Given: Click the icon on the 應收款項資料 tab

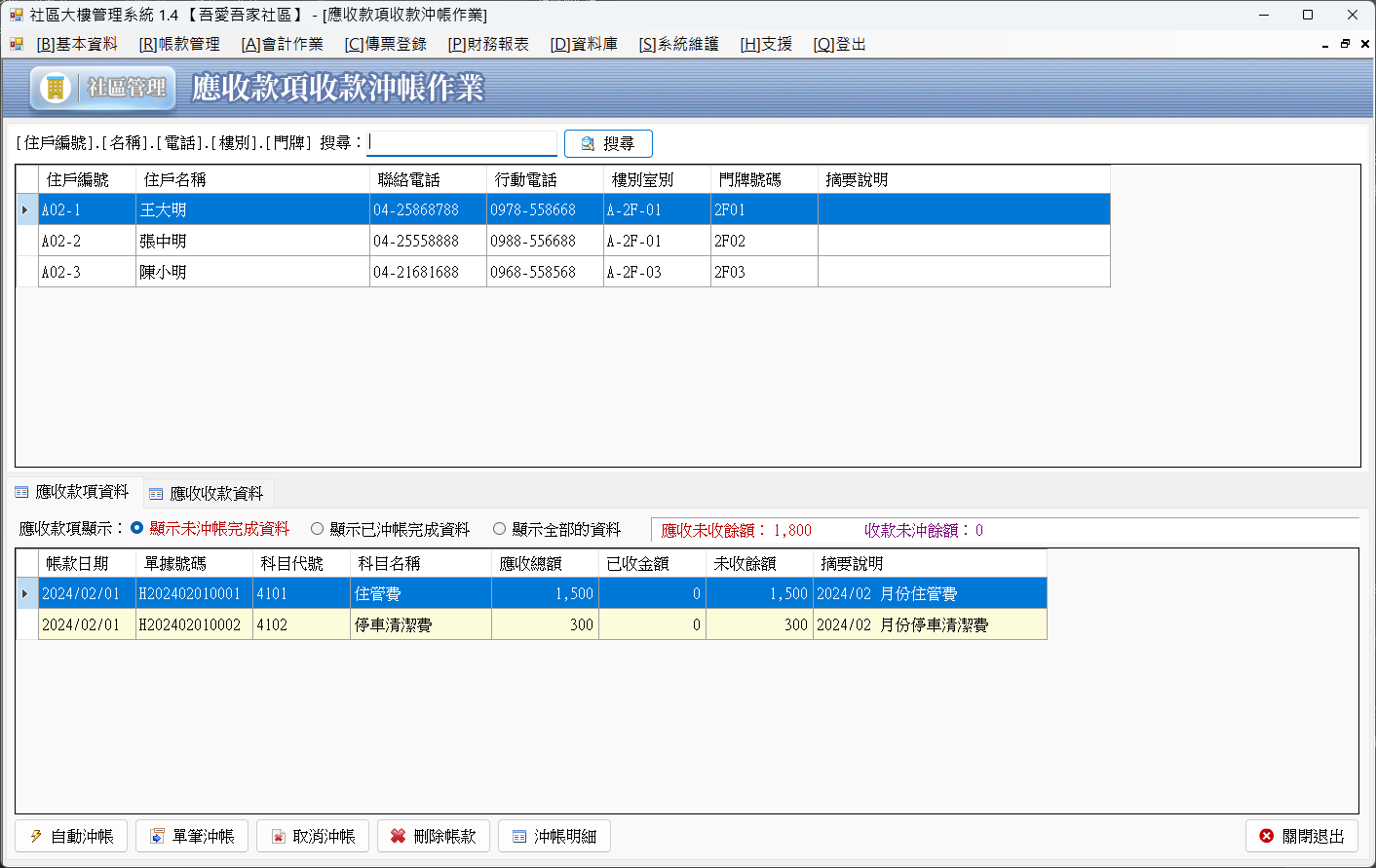Looking at the screenshot, I should [x=21, y=492].
